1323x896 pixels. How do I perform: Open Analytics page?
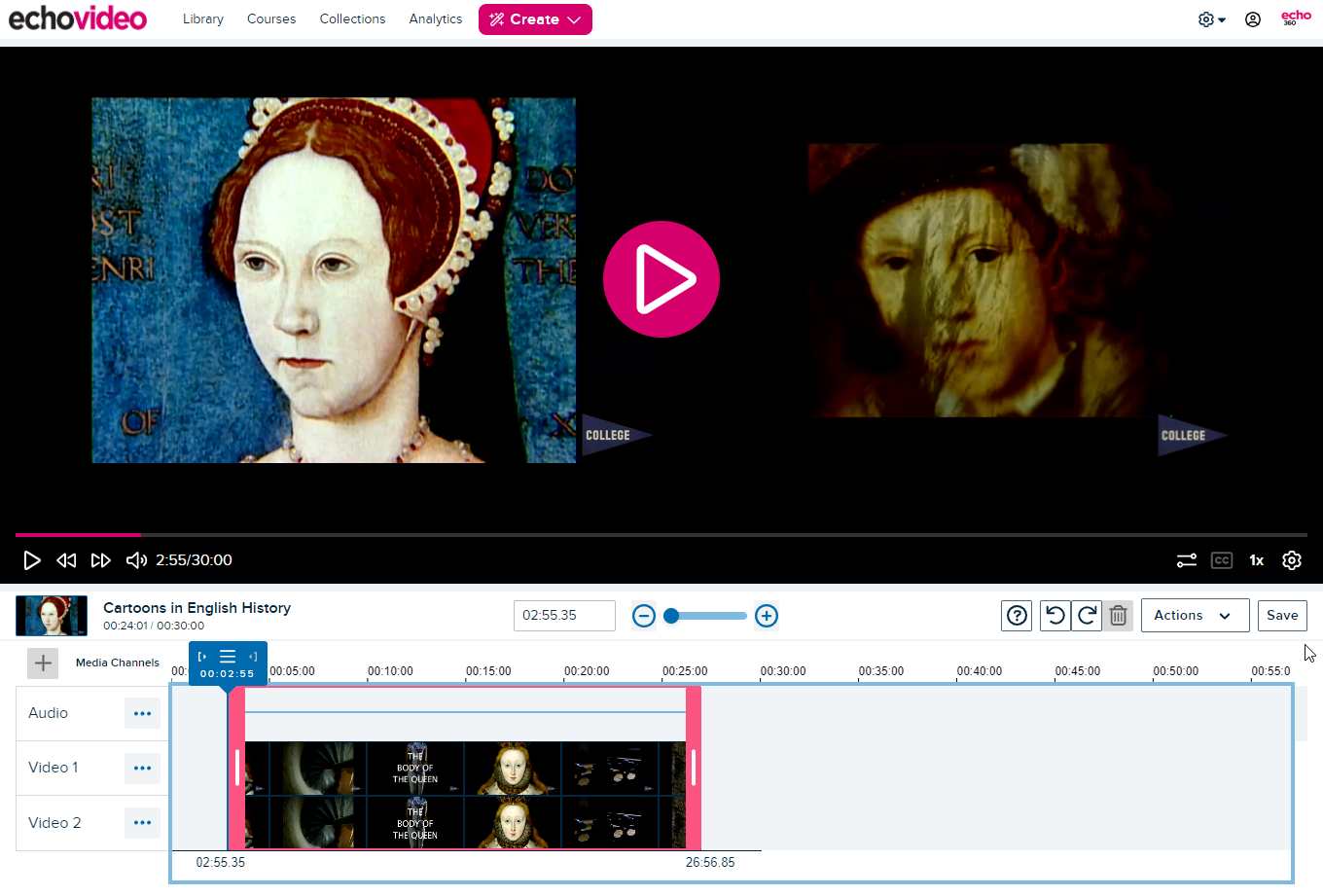(x=436, y=18)
